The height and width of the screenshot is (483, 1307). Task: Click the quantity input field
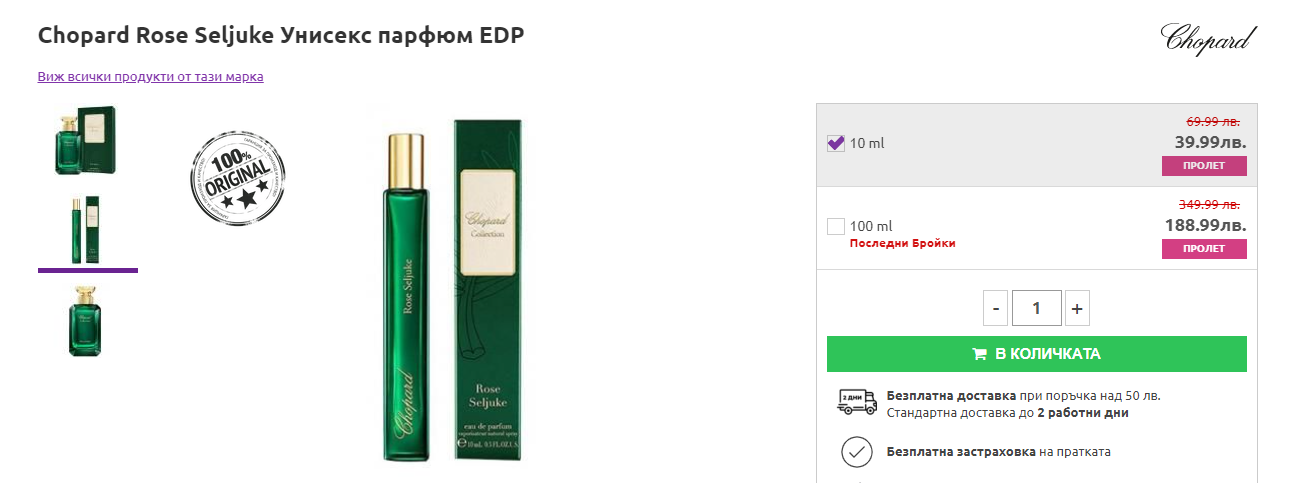click(1036, 309)
